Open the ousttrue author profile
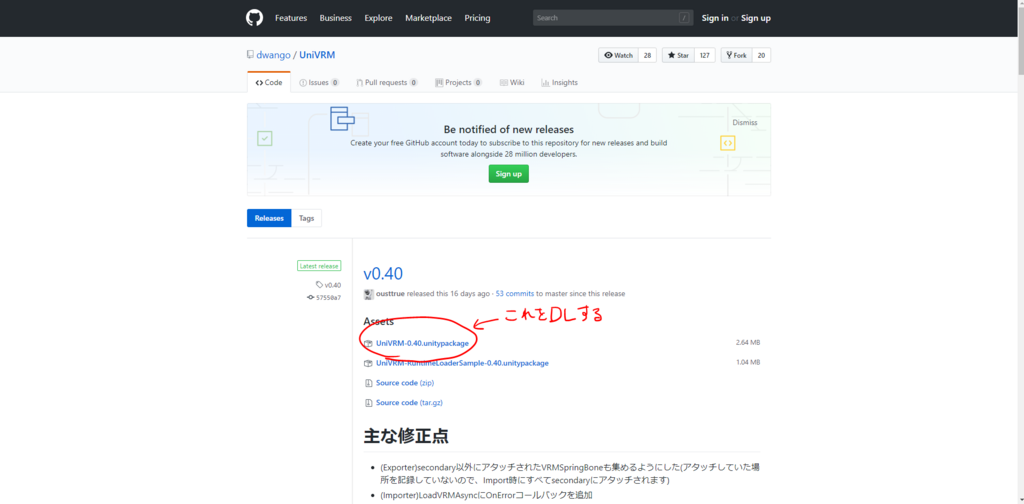This screenshot has width=1024, height=504. click(x=391, y=294)
